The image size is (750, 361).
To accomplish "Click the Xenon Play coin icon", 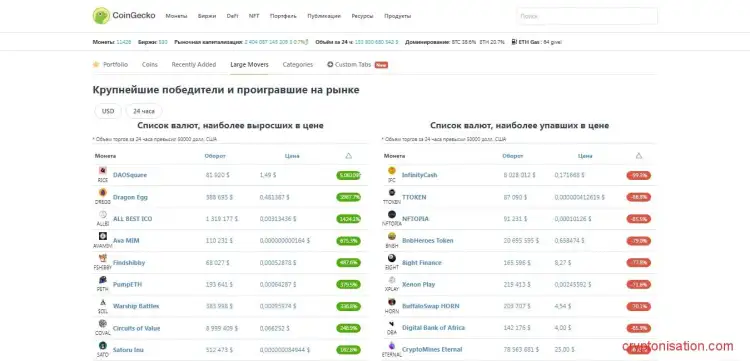I will tap(392, 280).
